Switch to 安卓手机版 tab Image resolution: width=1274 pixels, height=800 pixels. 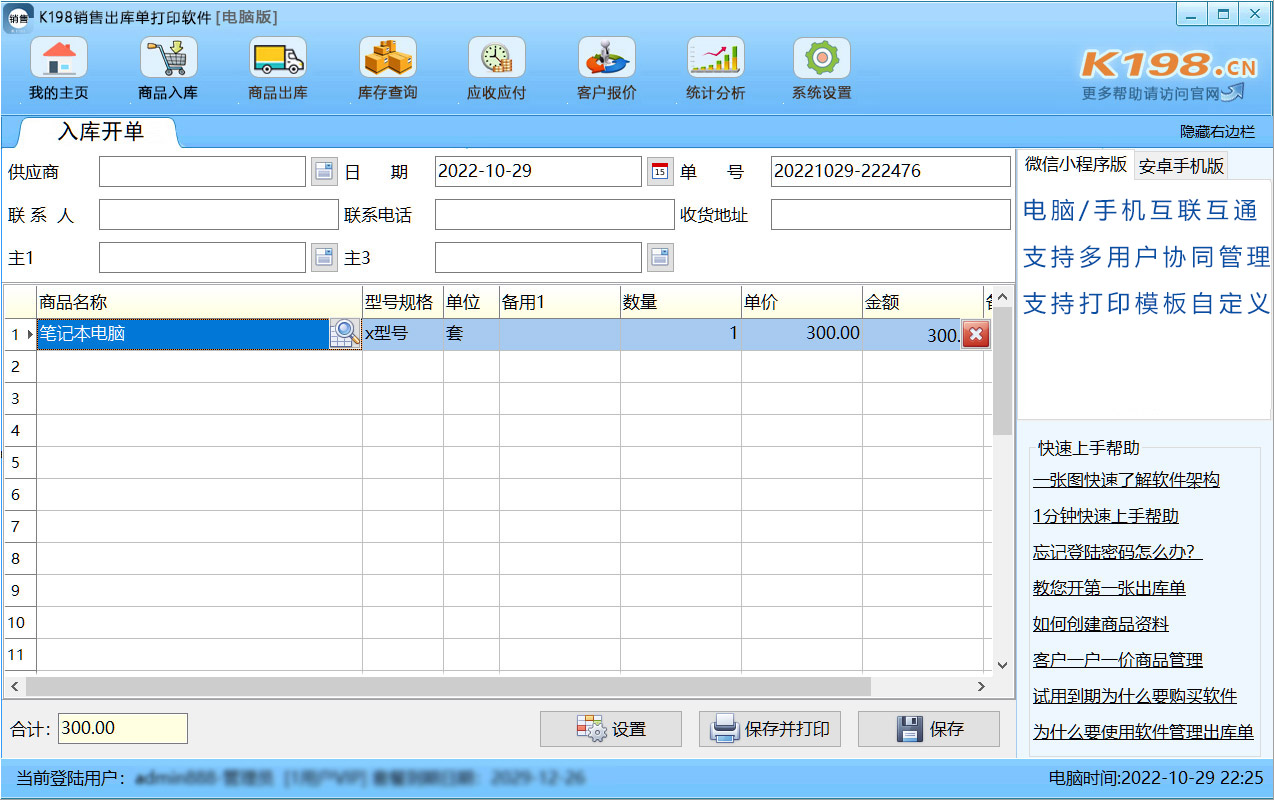[x=1181, y=166]
